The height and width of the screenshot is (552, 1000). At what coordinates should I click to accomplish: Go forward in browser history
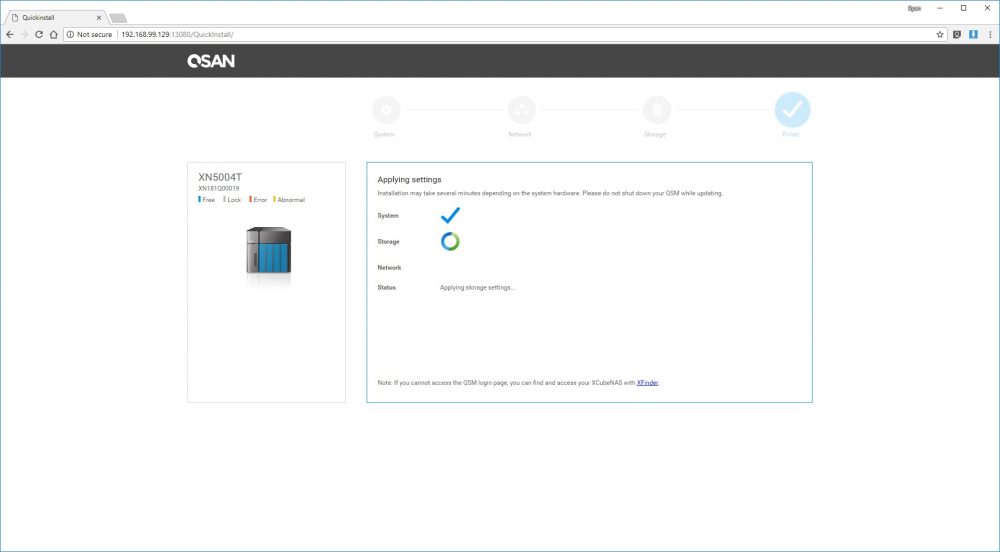click(24, 34)
